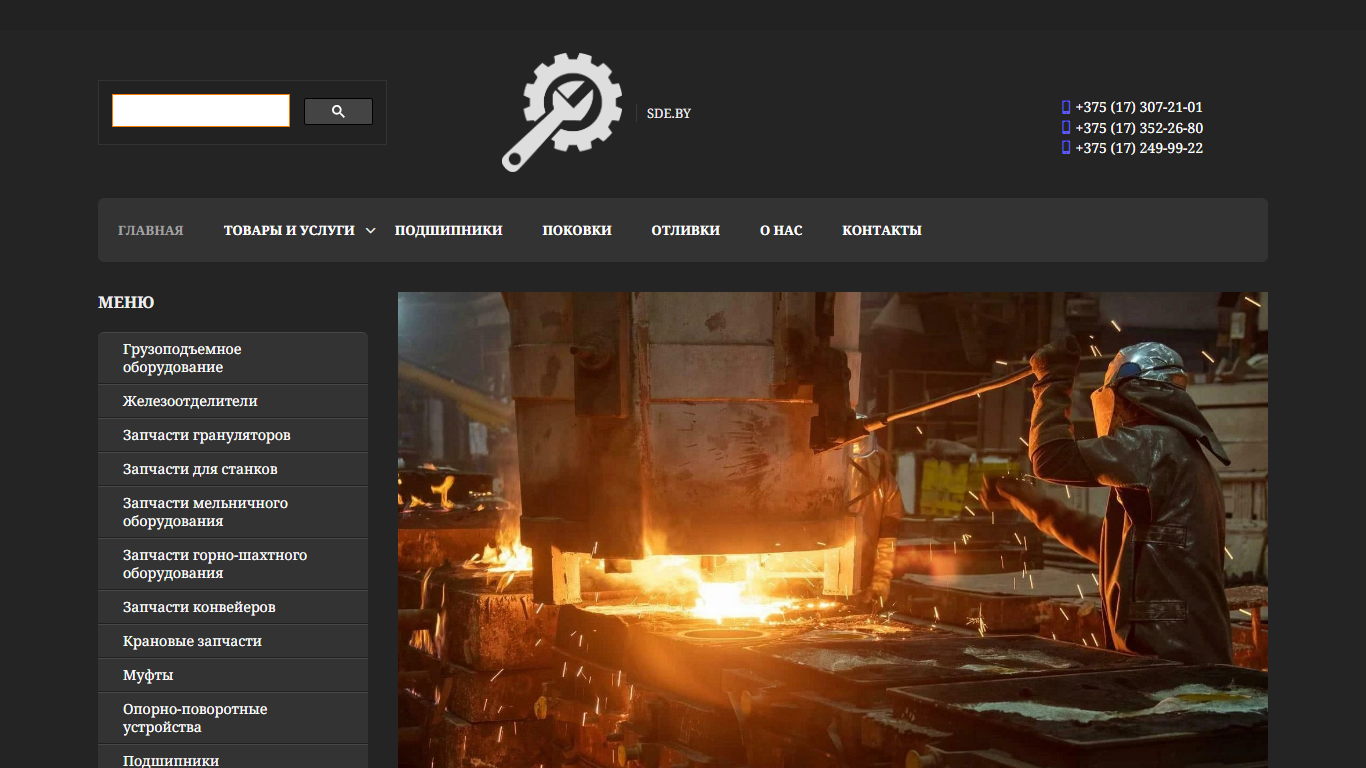Open Муфты sidebar item
The image size is (1366, 768).
(233, 675)
